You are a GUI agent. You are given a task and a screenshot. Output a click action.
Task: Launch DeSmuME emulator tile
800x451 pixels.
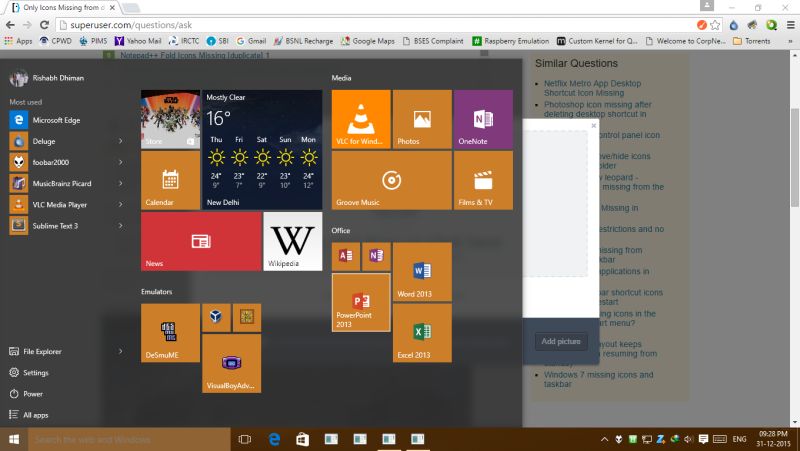(170, 333)
